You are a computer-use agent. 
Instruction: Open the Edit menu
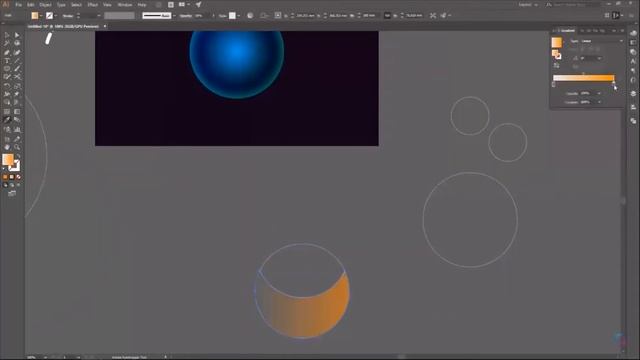click(x=31, y=4)
